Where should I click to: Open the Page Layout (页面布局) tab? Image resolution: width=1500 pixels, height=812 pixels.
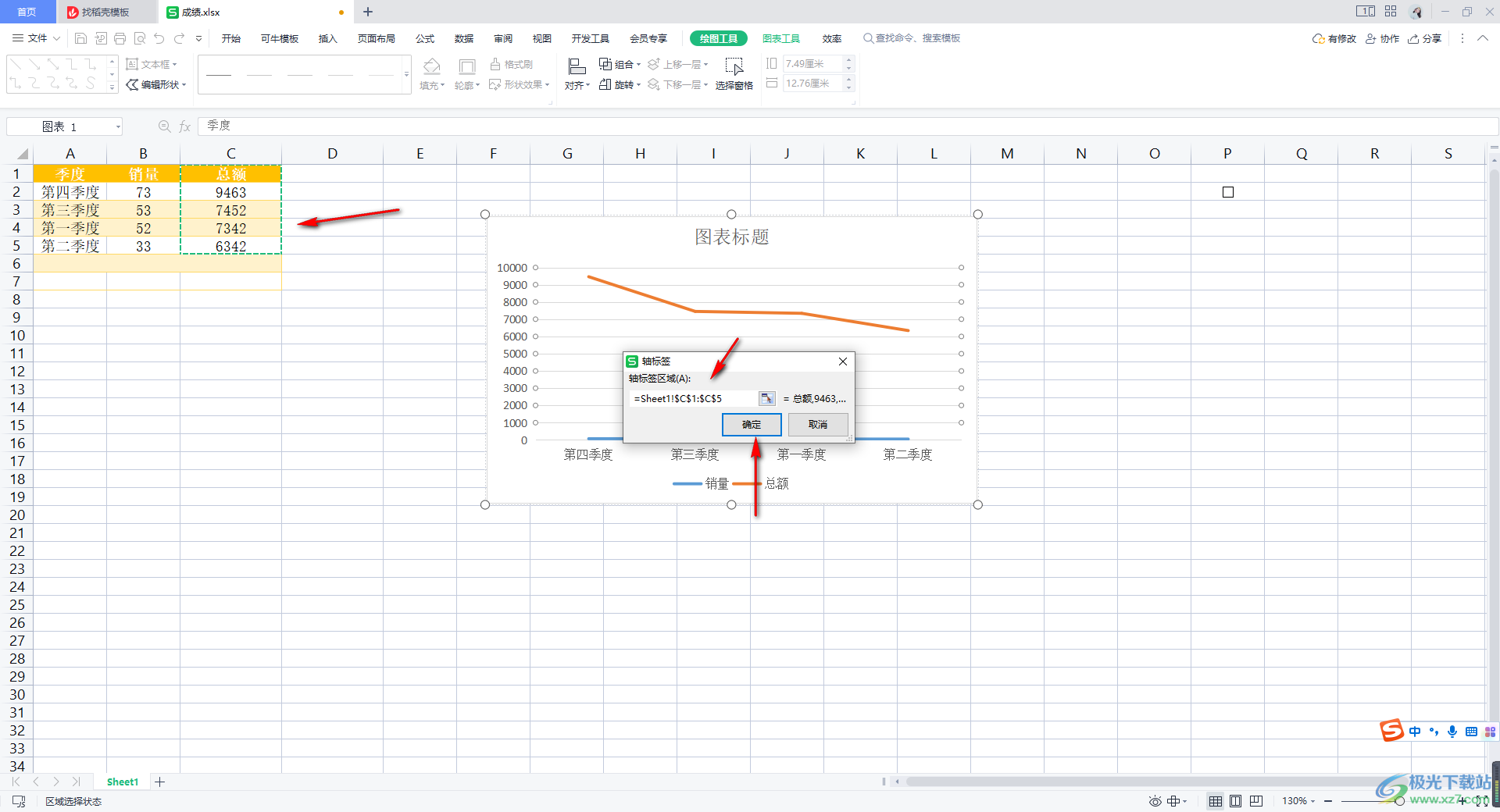pyautogui.click(x=376, y=38)
